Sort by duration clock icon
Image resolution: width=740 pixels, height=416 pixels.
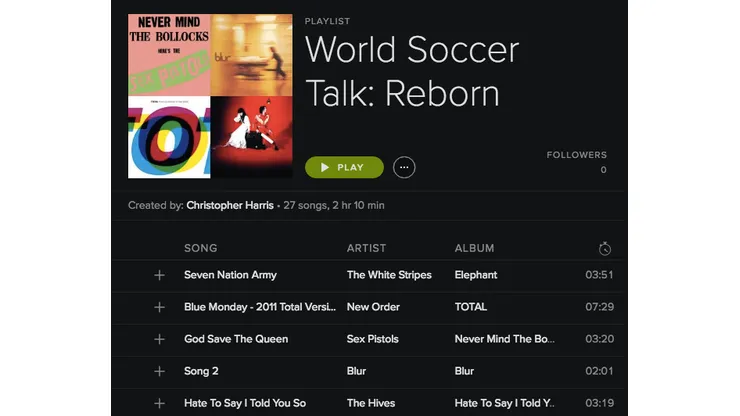coord(604,249)
